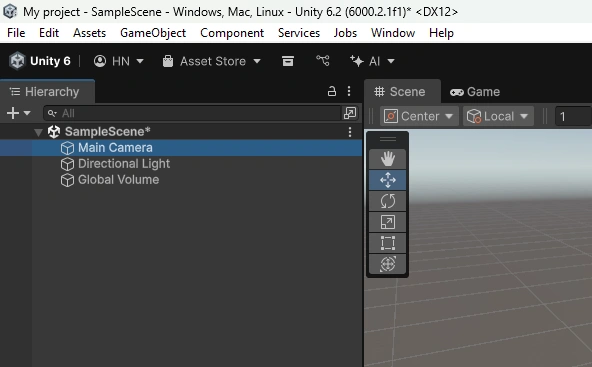Open the Services menu
The height and width of the screenshot is (367, 592).
[x=299, y=33]
